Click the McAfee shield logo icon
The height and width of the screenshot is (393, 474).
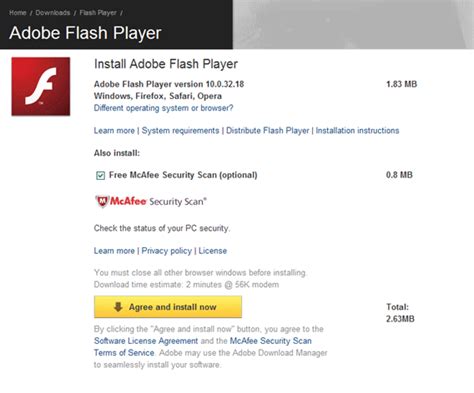click(x=102, y=201)
